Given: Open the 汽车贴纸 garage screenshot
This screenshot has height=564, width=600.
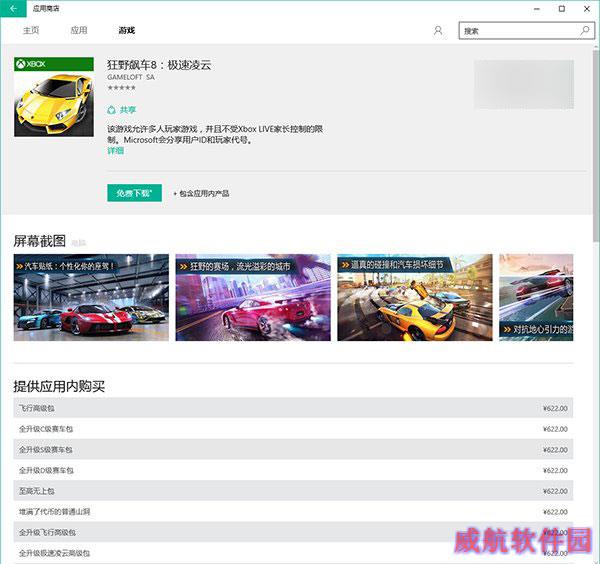Looking at the screenshot, I should click(91, 297).
